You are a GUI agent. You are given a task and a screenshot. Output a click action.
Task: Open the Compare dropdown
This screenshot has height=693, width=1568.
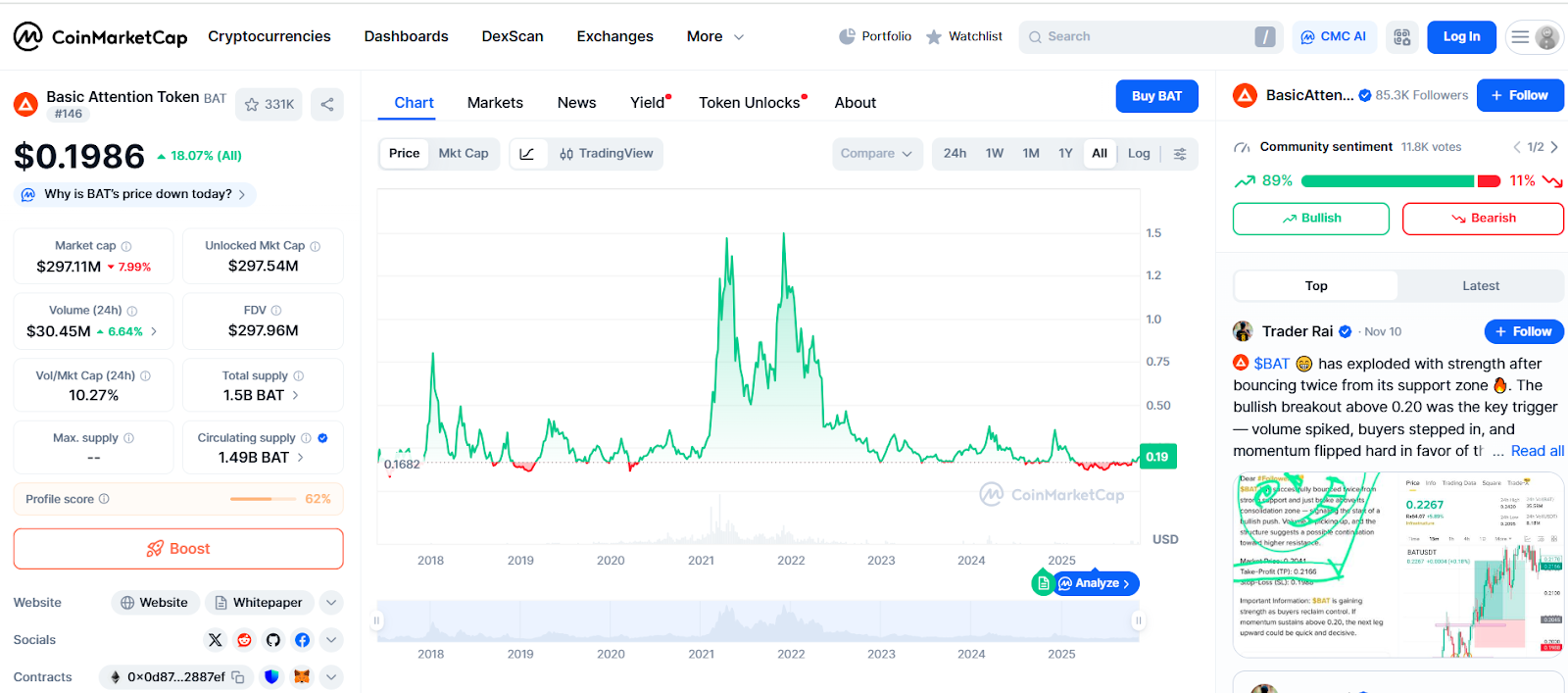click(x=876, y=154)
